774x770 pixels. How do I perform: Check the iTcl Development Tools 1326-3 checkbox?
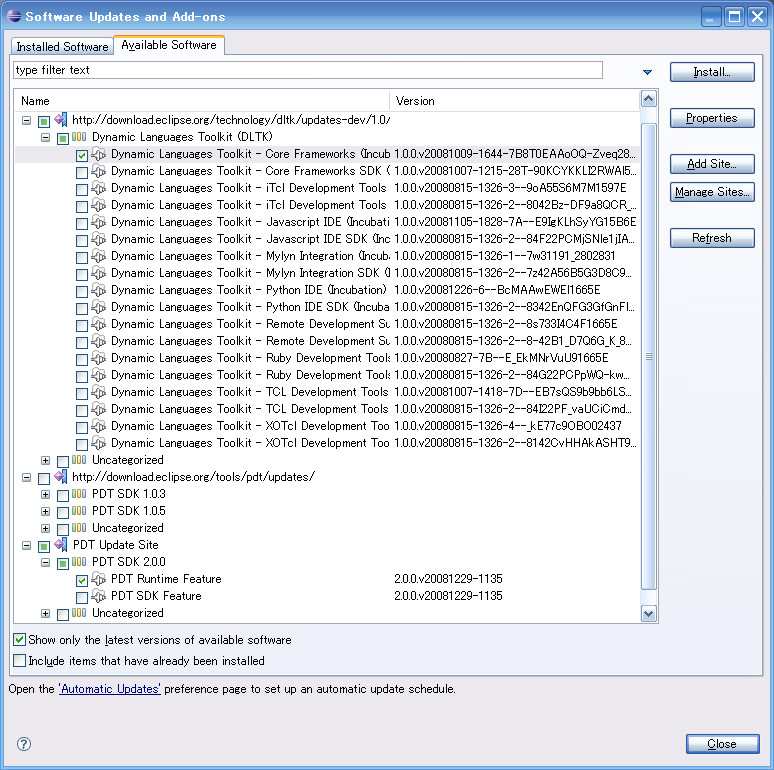82,190
